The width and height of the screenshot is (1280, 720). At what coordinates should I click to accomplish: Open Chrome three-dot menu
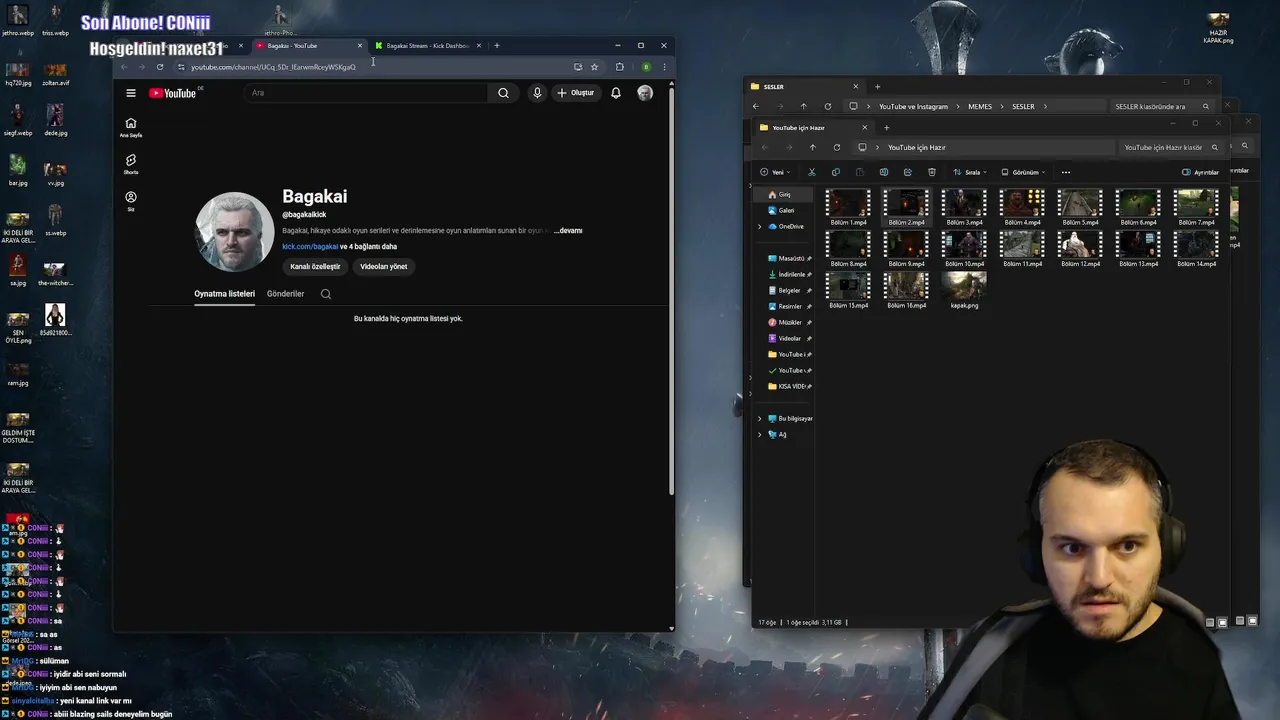[x=664, y=67]
